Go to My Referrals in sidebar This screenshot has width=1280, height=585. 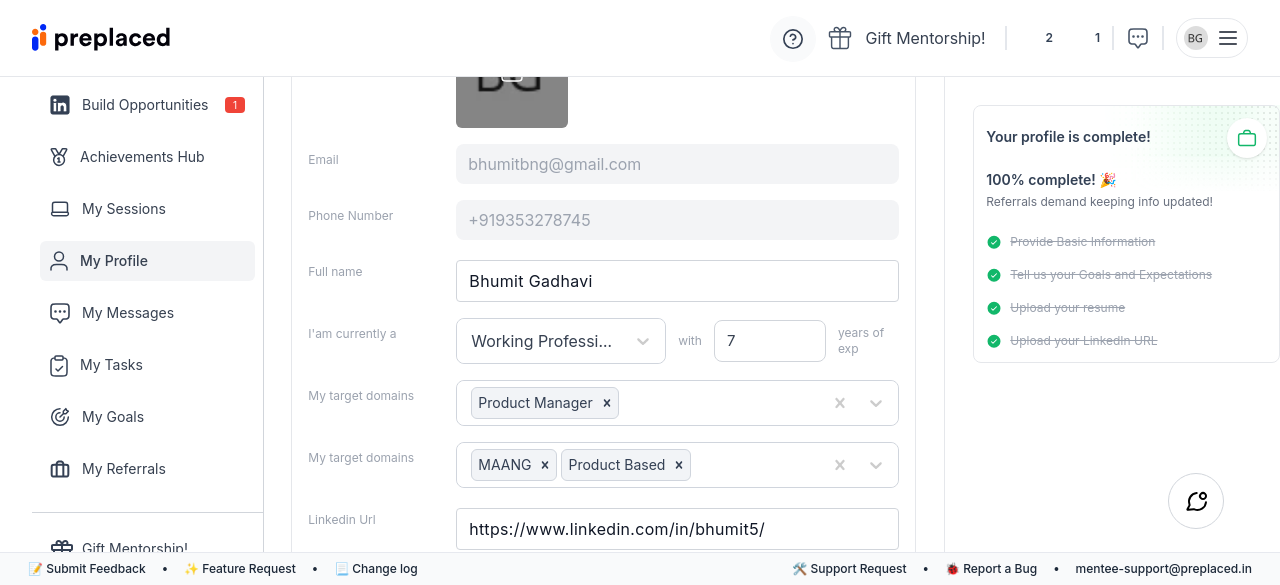(123, 469)
